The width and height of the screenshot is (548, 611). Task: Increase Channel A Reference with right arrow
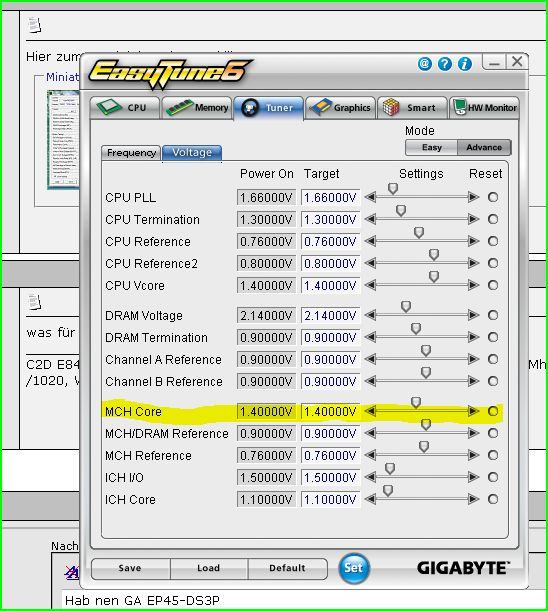474,359
